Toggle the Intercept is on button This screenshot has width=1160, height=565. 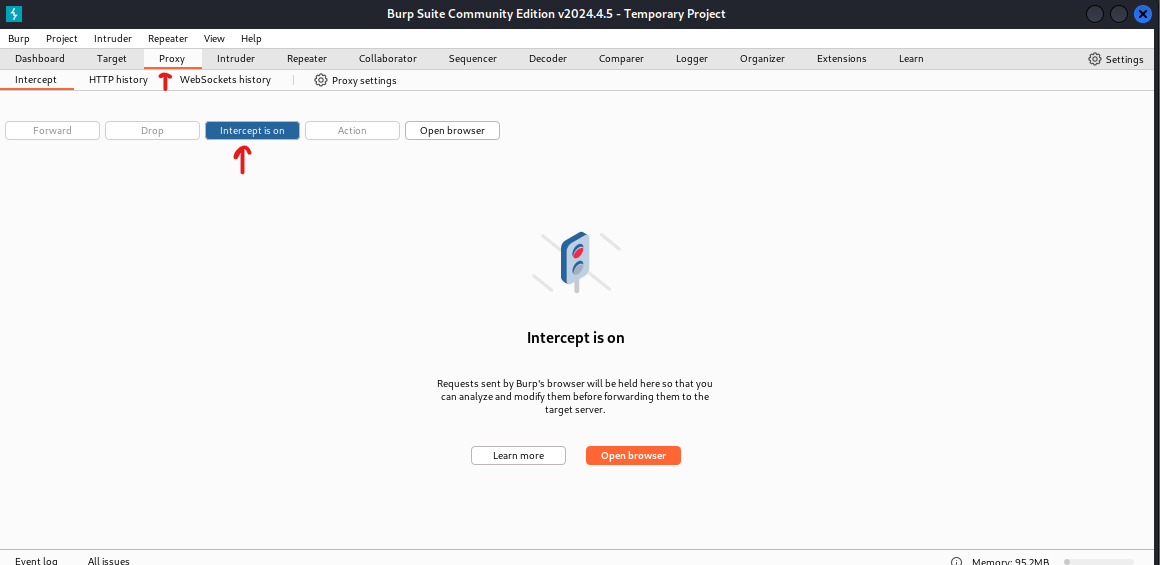(x=252, y=130)
